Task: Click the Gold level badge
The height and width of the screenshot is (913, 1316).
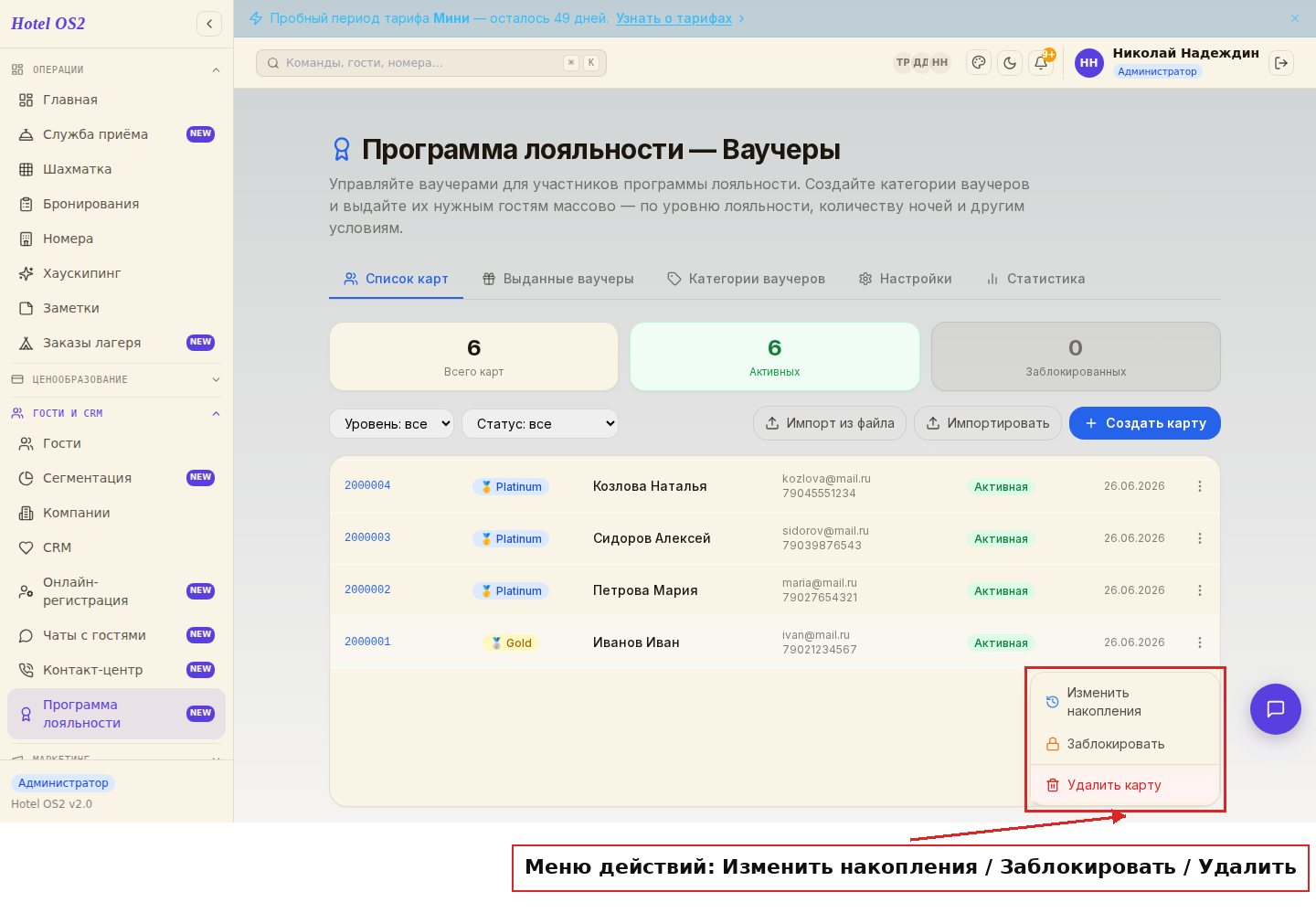Action: (x=511, y=642)
